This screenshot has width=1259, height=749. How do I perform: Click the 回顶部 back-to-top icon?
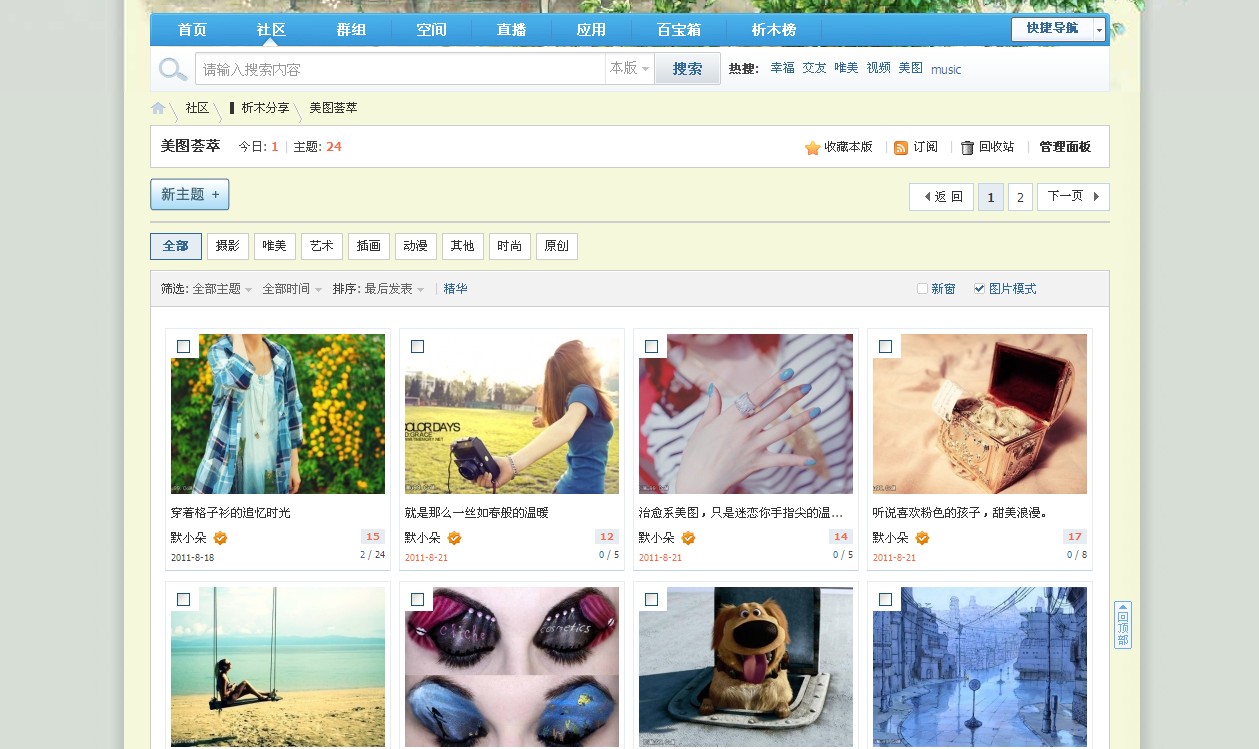[1123, 625]
